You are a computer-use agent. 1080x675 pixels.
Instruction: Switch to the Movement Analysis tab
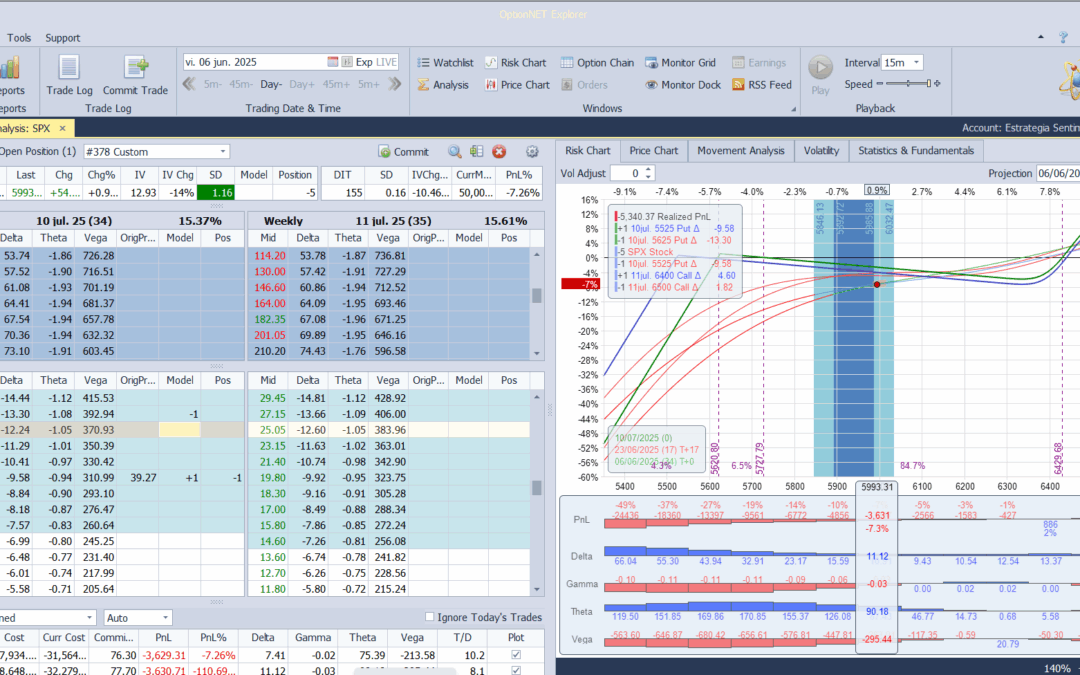(740, 151)
